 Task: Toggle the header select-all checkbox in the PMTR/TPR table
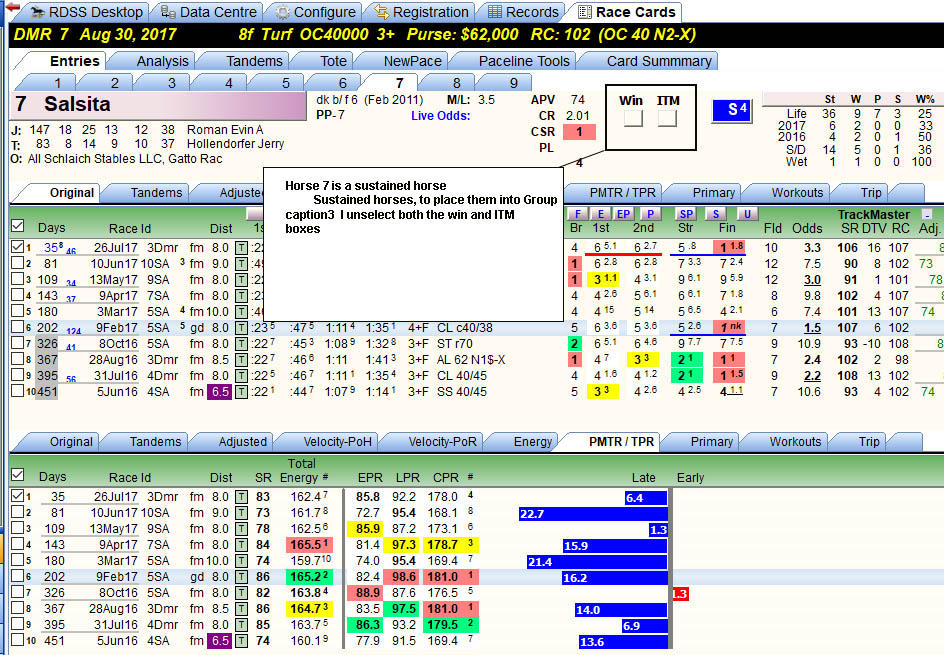pyautogui.click(x=17, y=474)
